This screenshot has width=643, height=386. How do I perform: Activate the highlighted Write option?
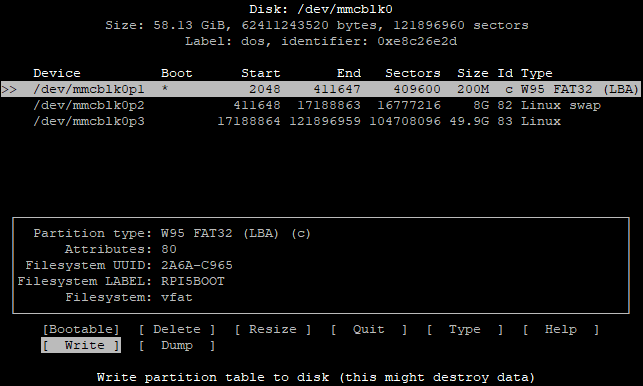[81, 345]
